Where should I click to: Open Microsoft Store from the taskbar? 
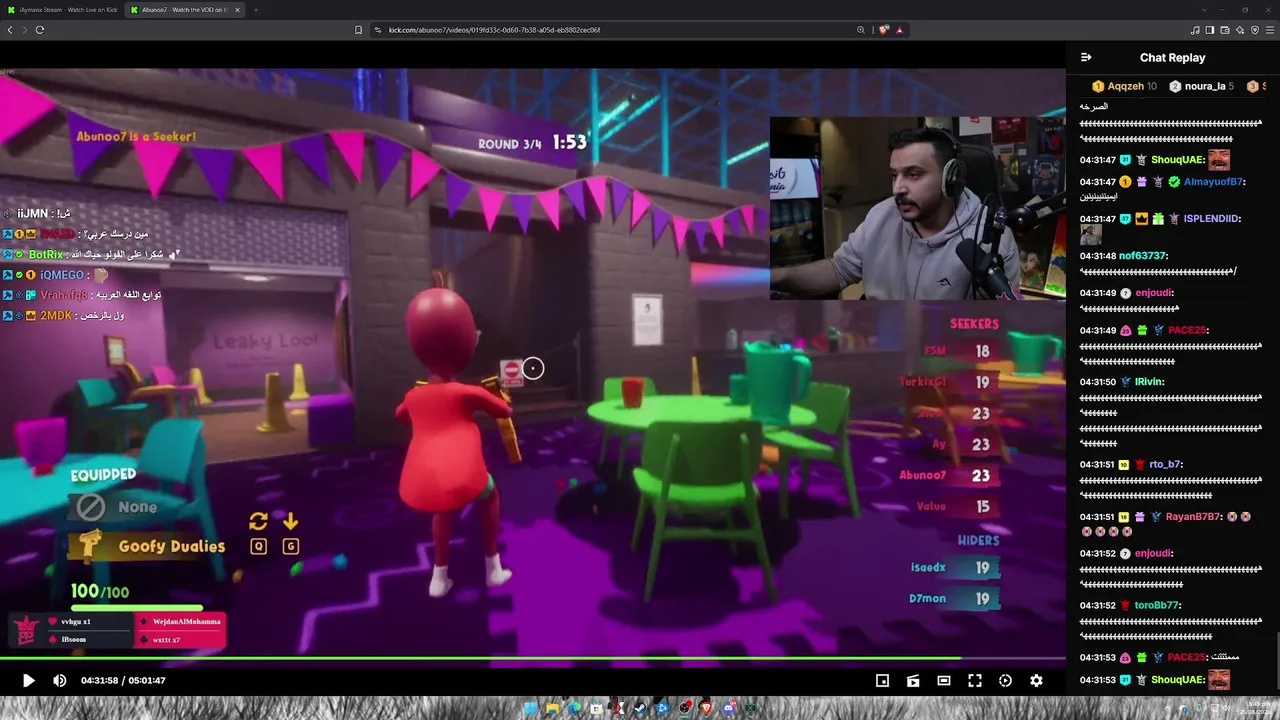[596, 709]
